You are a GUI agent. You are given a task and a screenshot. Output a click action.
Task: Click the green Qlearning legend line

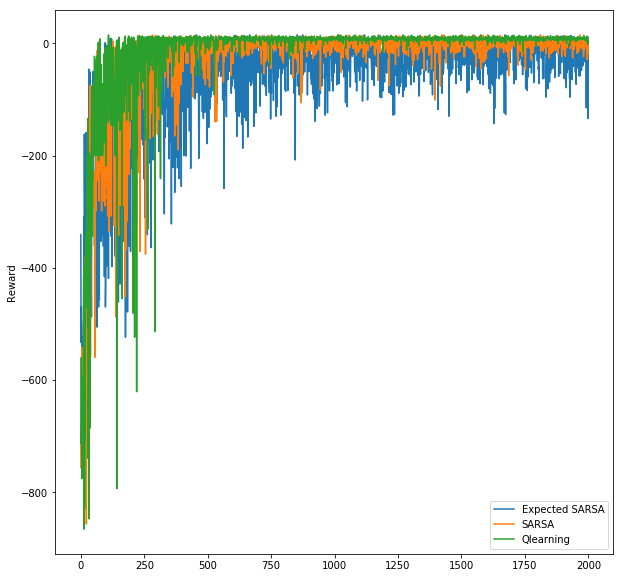click(x=504, y=539)
